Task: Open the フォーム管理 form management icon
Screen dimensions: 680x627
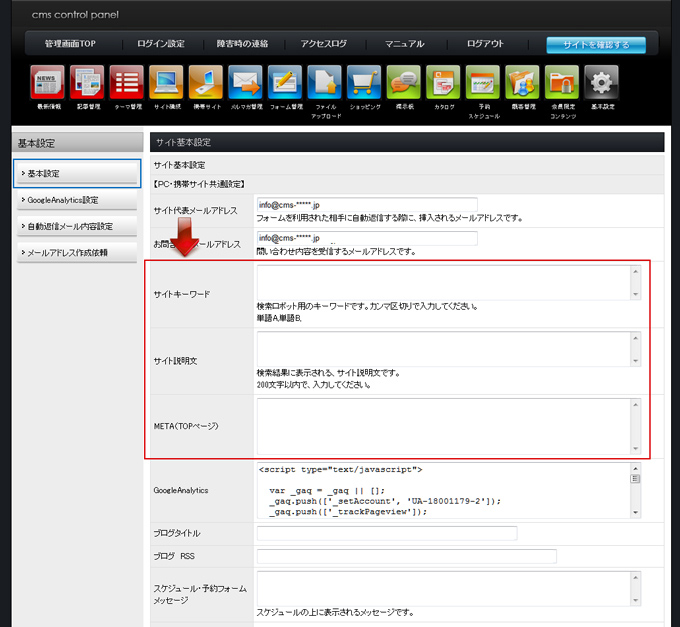Action: (x=284, y=82)
